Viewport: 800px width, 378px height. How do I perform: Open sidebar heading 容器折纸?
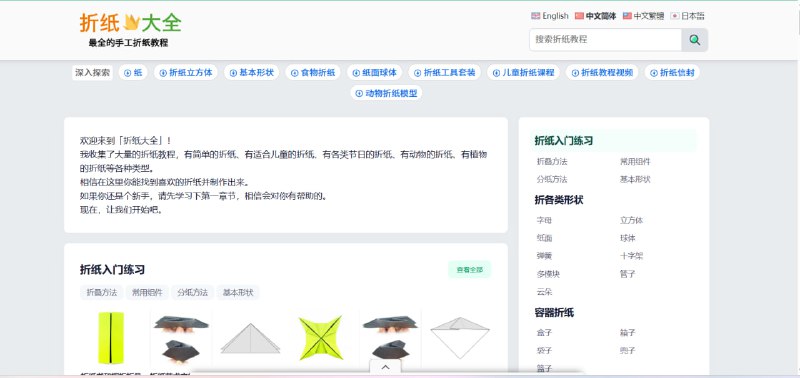tap(554, 312)
